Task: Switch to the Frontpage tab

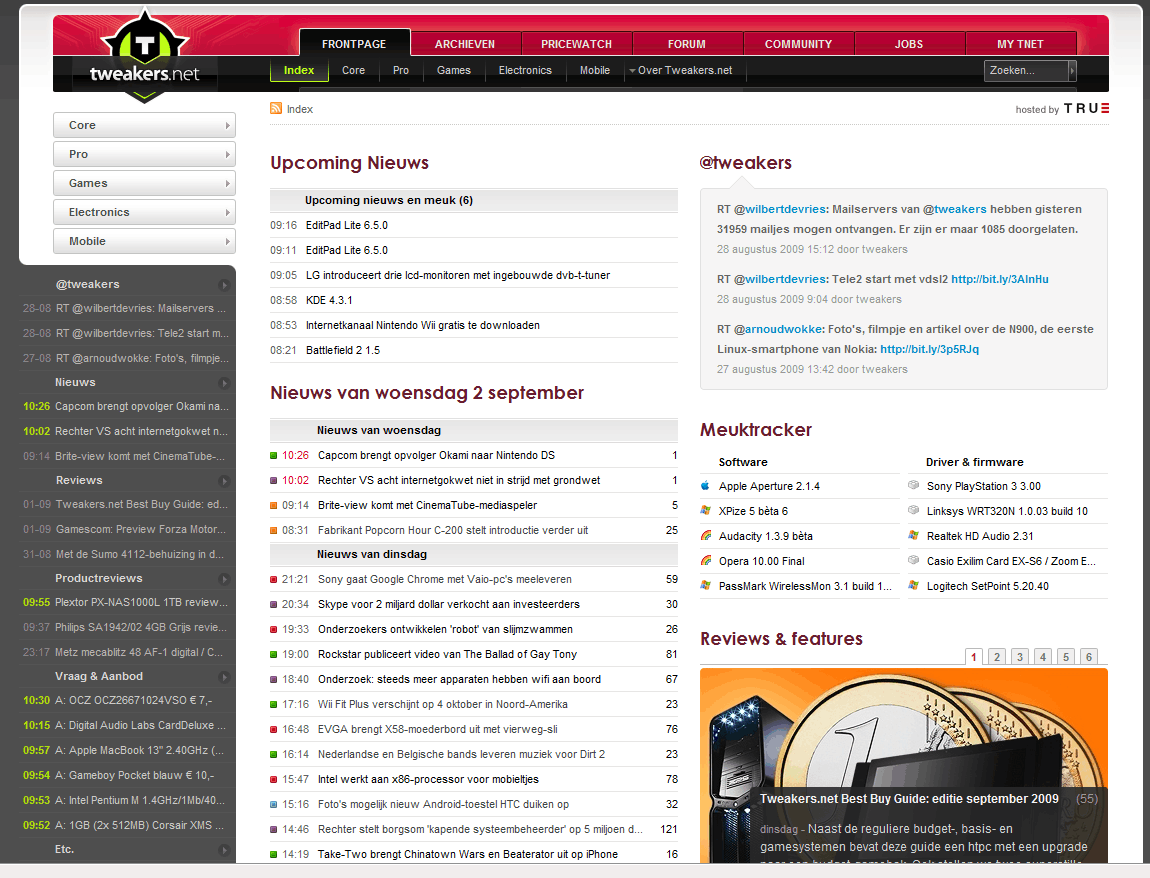Action: (x=354, y=43)
